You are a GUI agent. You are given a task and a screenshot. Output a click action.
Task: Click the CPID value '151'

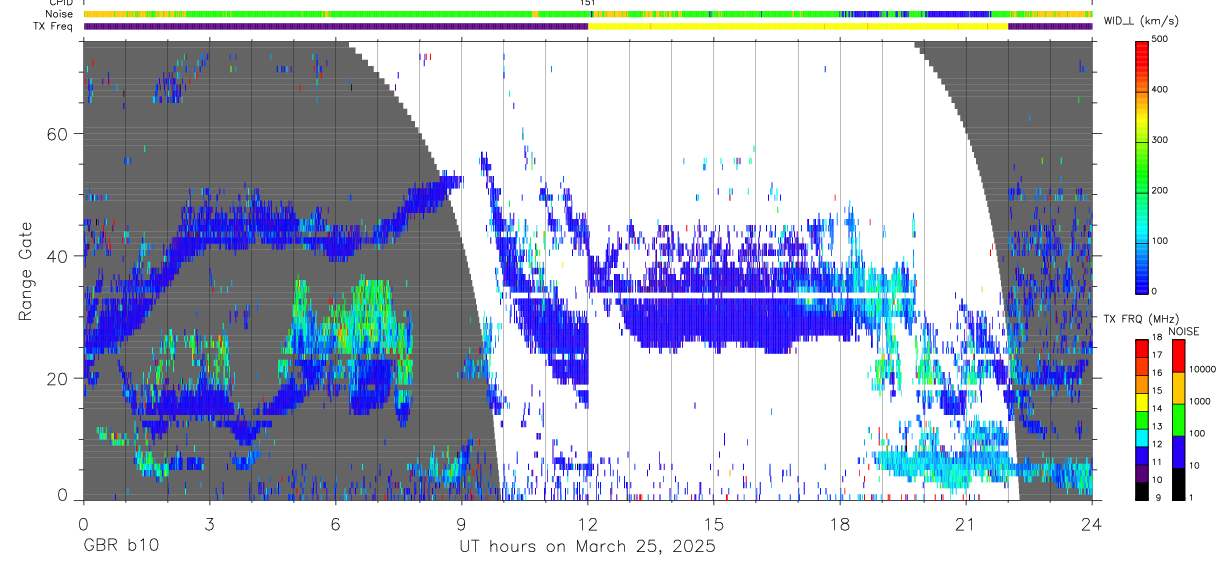(x=588, y=3)
